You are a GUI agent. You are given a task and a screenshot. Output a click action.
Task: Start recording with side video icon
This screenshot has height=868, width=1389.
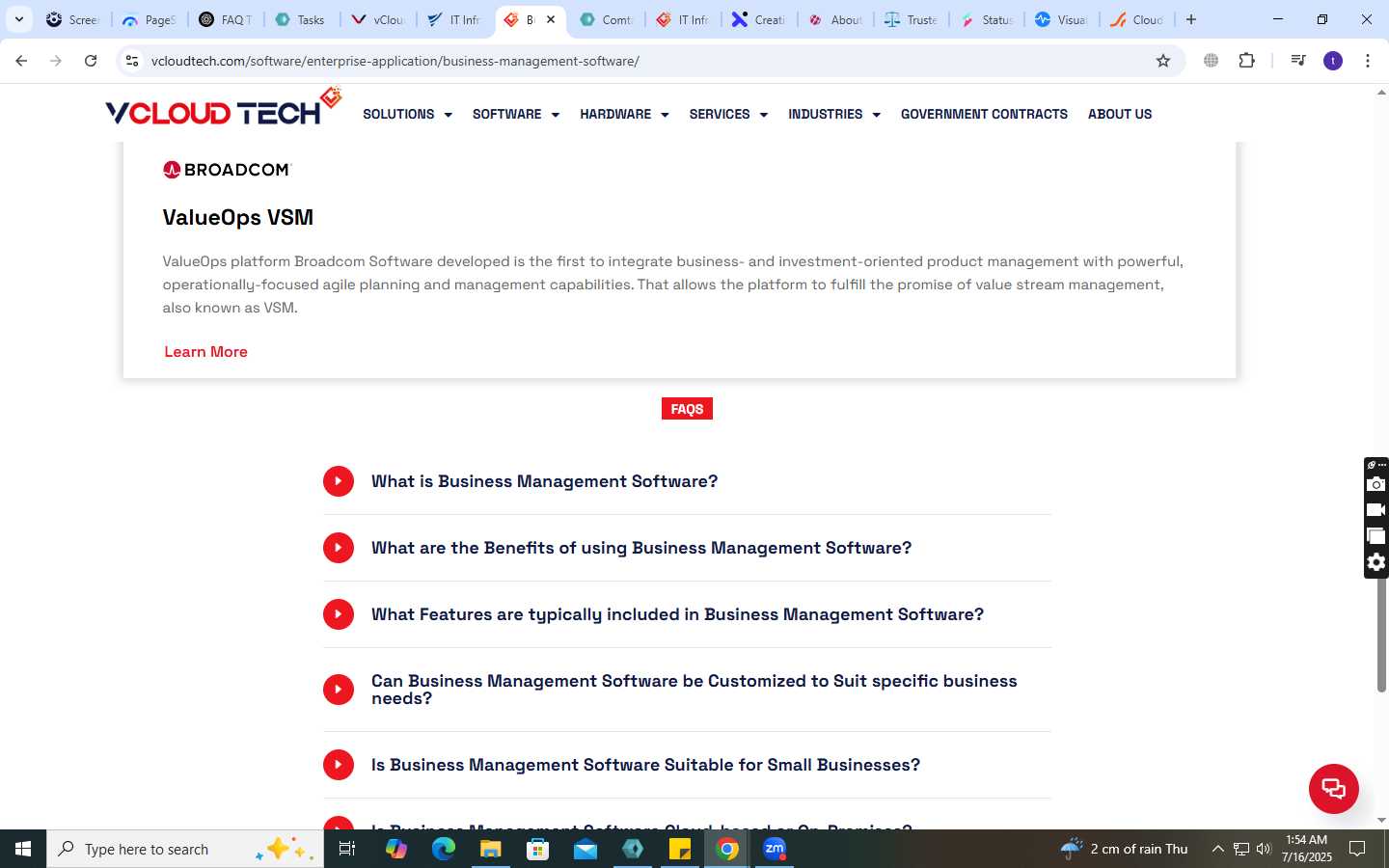tap(1376, 510)
